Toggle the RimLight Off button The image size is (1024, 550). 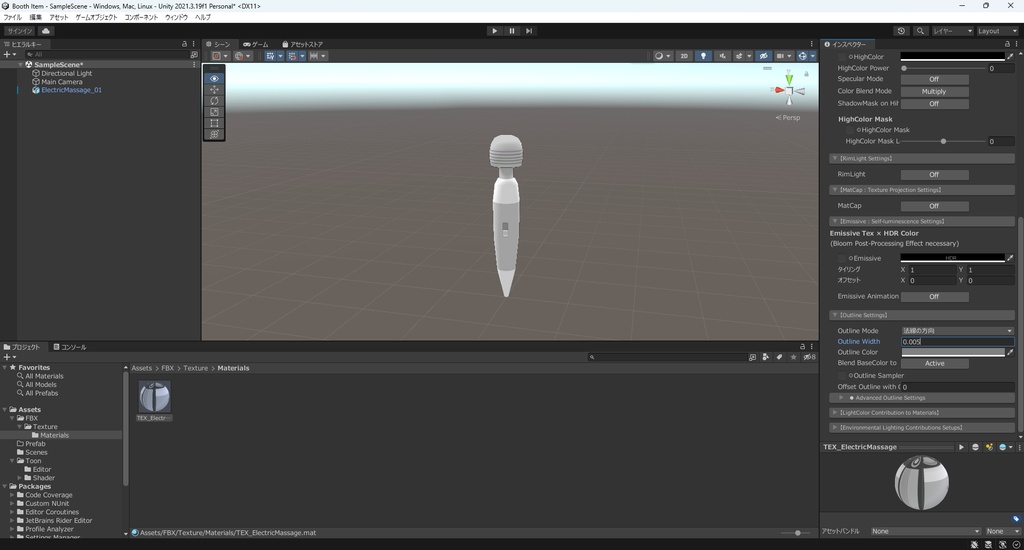[934, 174]
